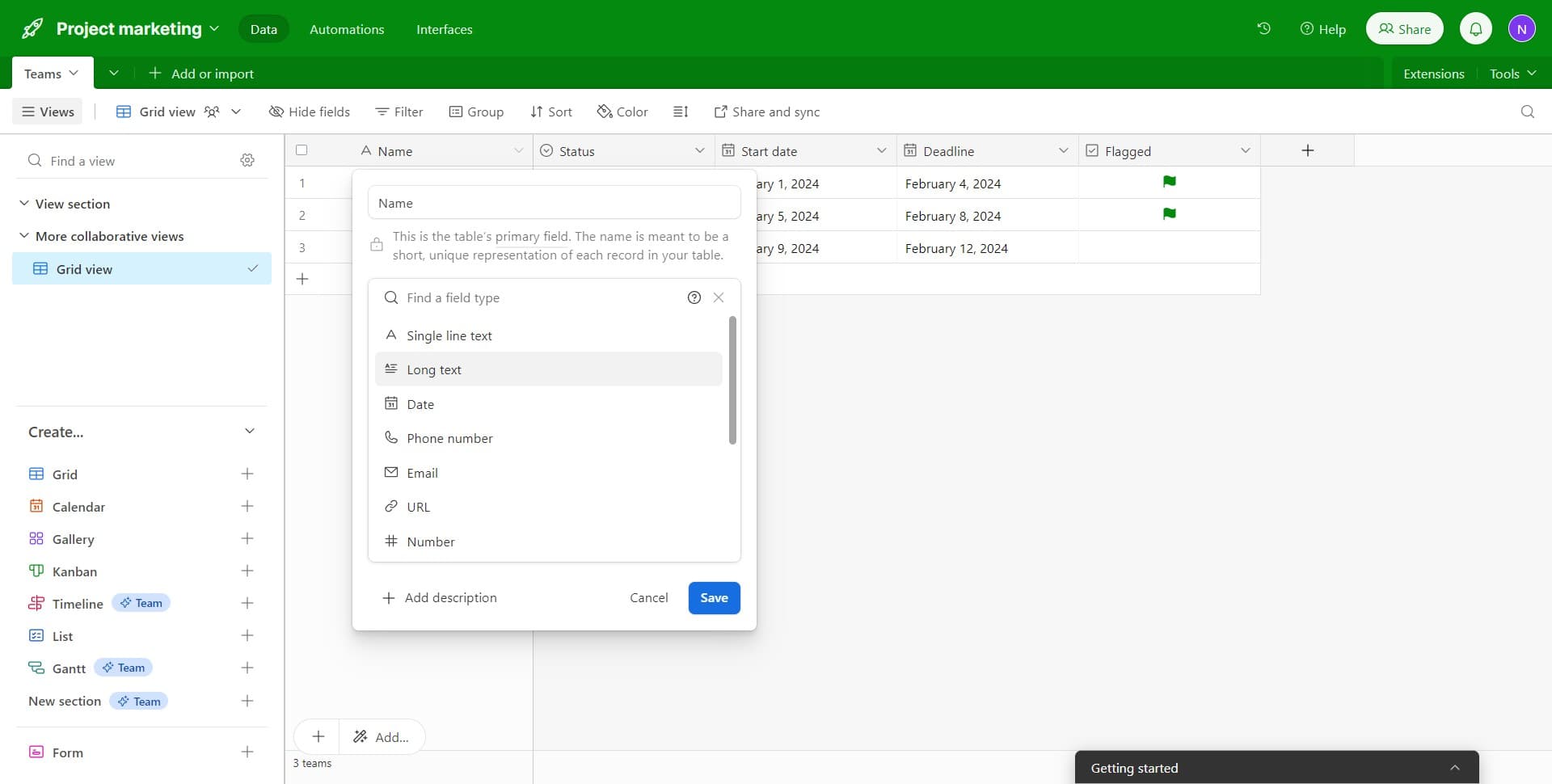Switch to the Automations tab
This screenshot has height=784, width=1552.
pyautogui.click(x=347, y=29)
